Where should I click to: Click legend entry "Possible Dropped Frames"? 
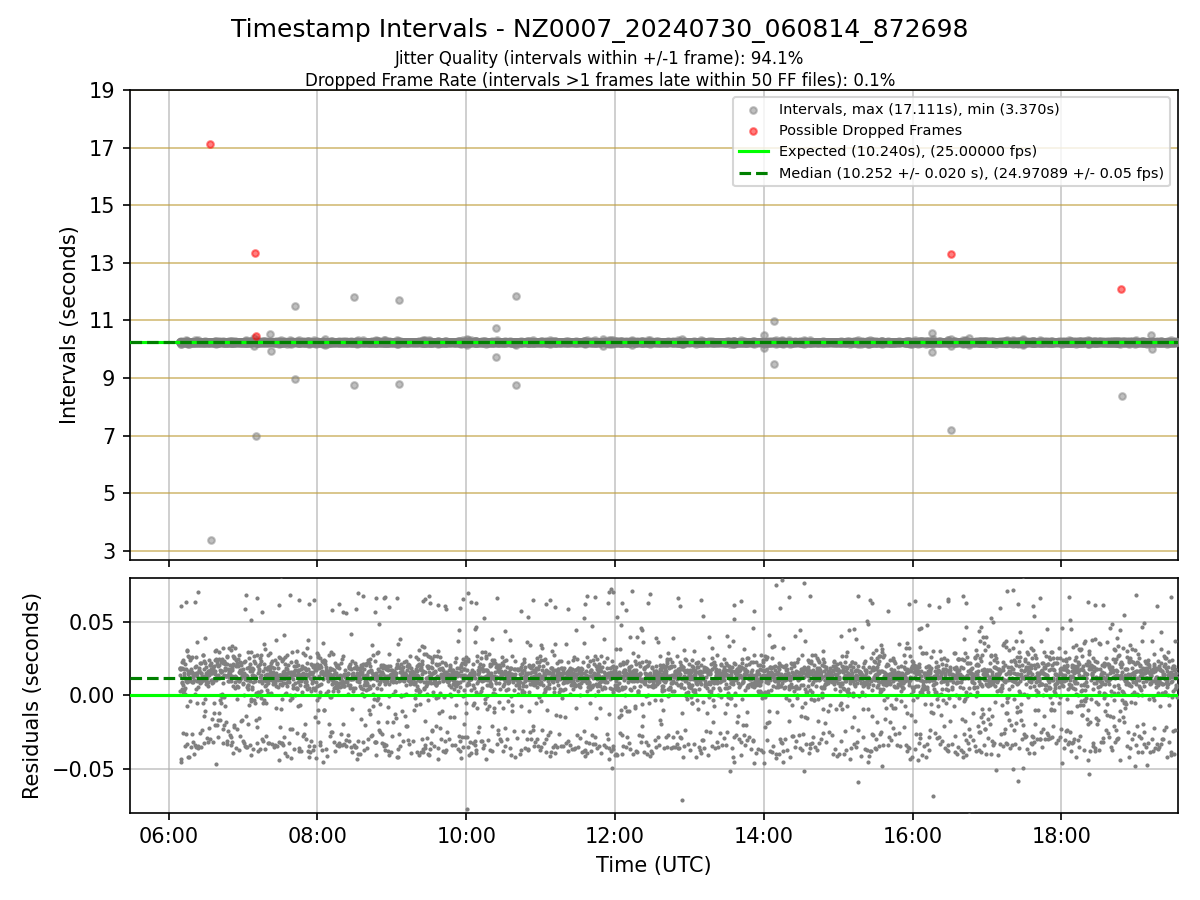tap(870, 130)
